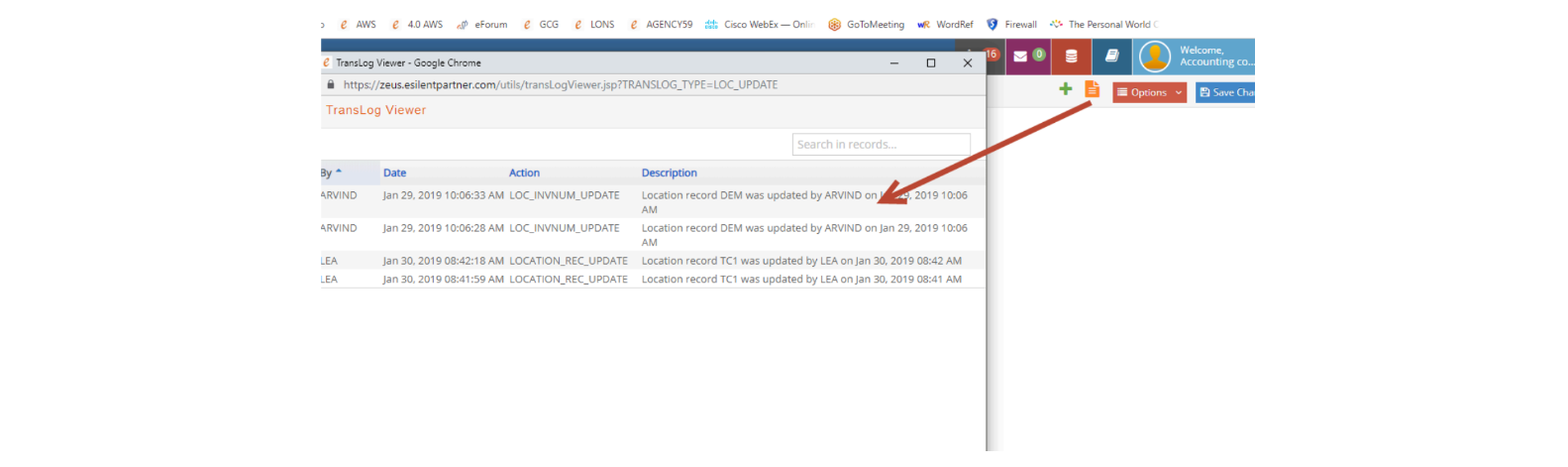
Task: Open the 4.0 AWS bookmark
Action: (417, 25)
